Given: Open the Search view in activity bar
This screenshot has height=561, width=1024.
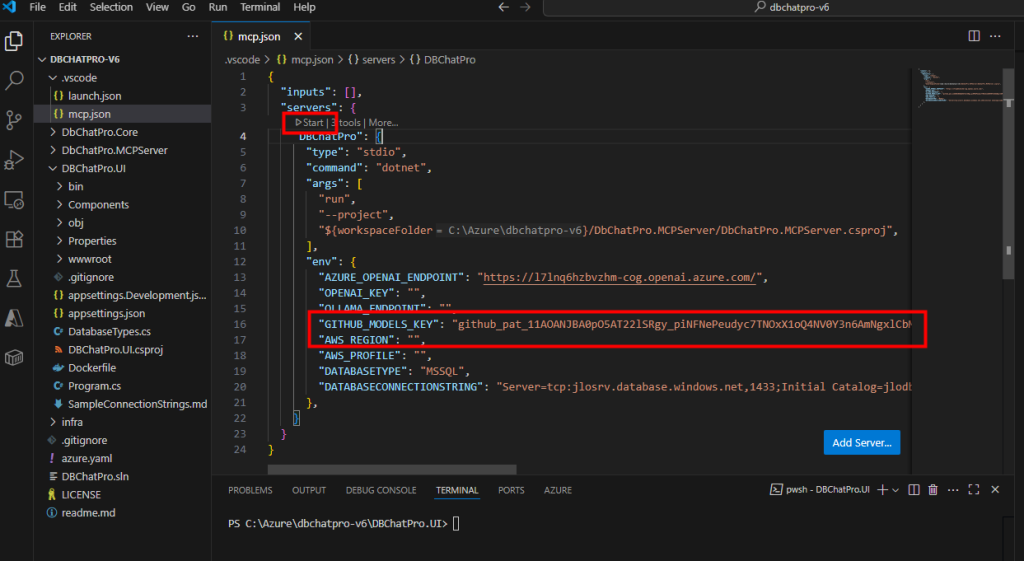Looking at the screenshot, I should [14, 80].
